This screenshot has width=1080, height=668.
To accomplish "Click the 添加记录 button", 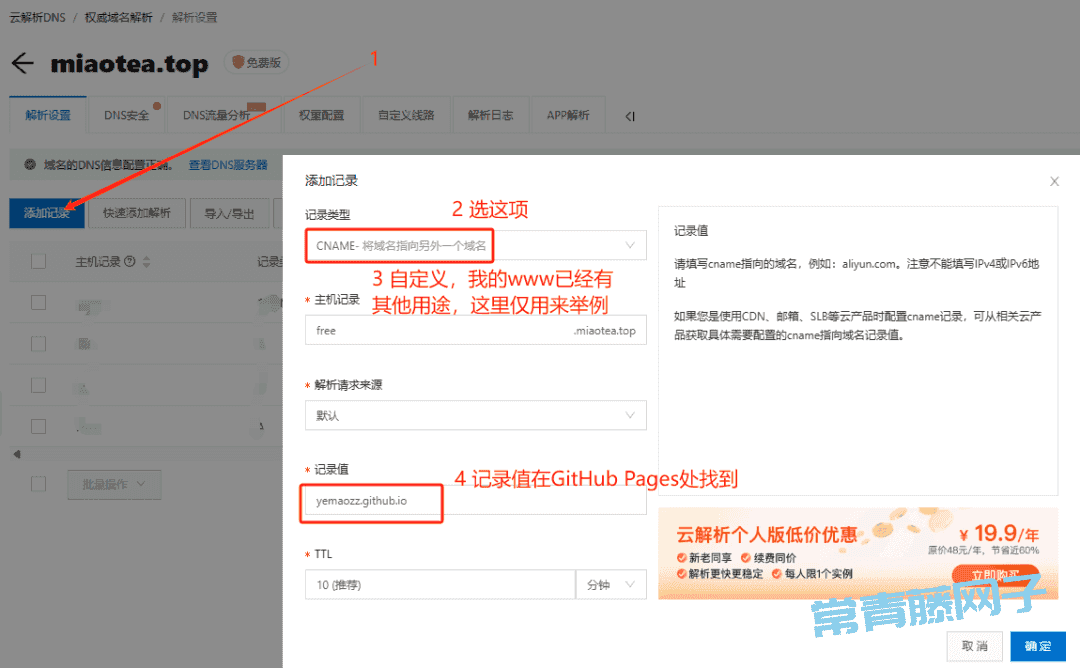I will 47,213.
